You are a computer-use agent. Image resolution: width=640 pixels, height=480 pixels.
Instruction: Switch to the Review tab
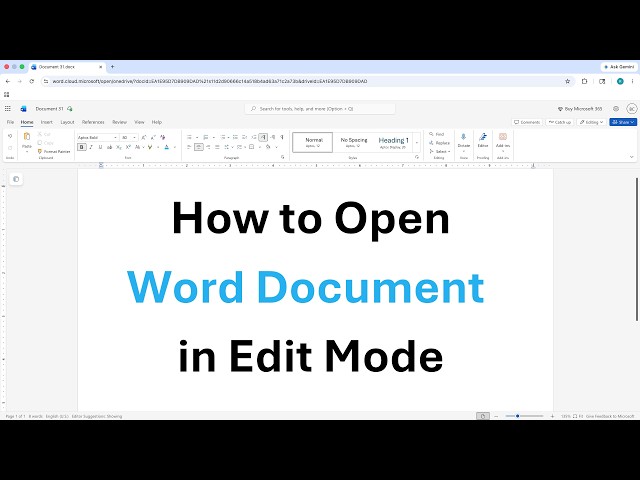[x=120, y=122]
